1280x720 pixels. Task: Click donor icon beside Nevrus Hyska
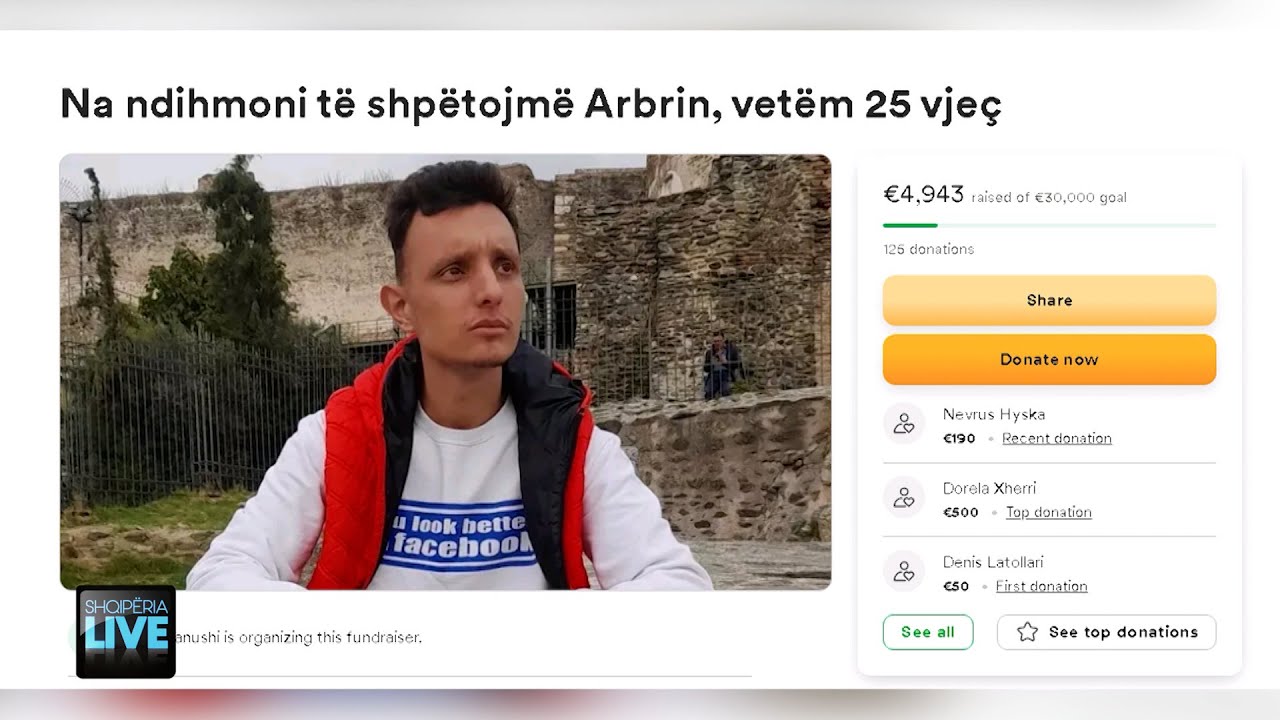click(x=904, y=424)
